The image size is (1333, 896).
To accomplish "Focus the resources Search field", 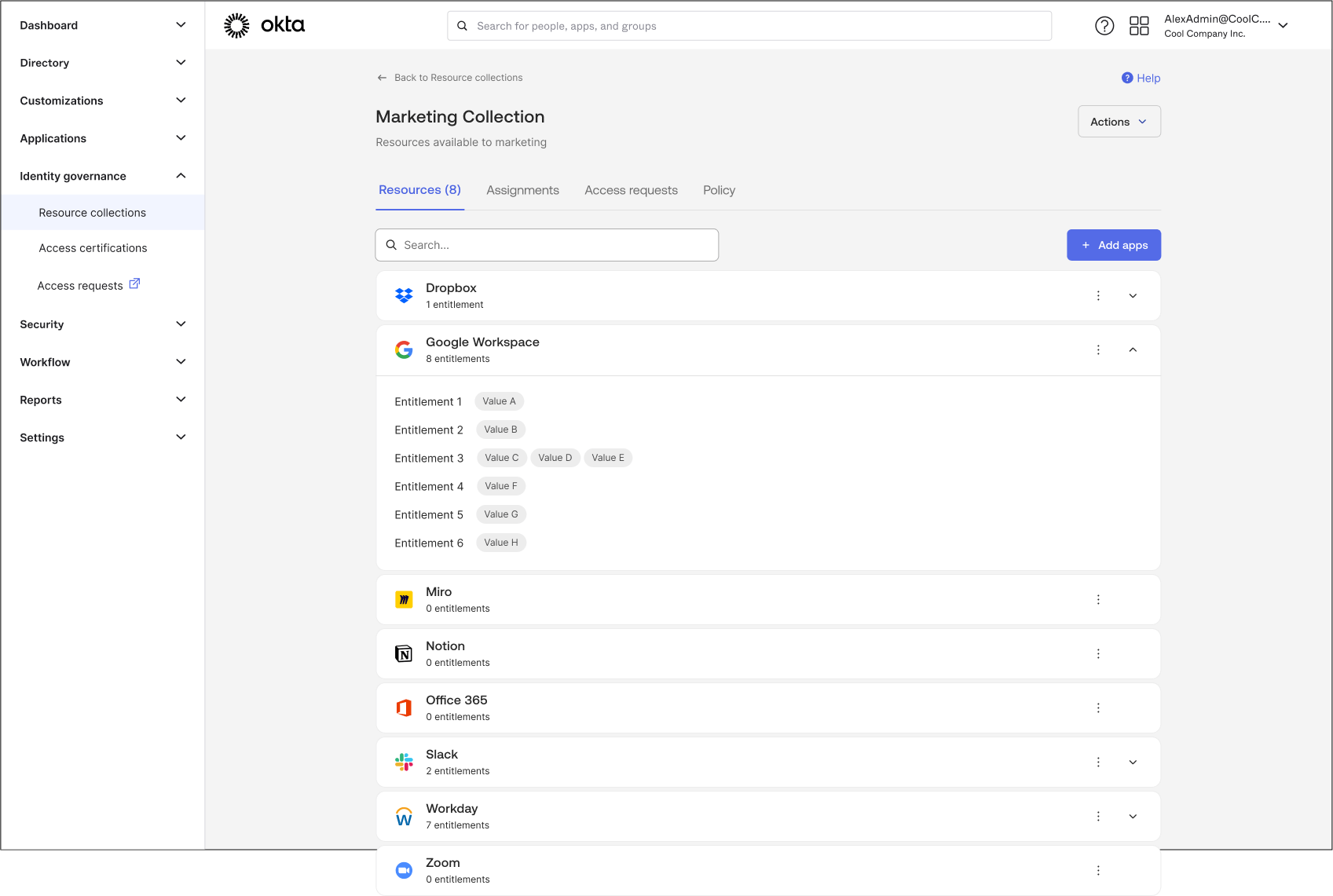I will [x=547, y=245].
